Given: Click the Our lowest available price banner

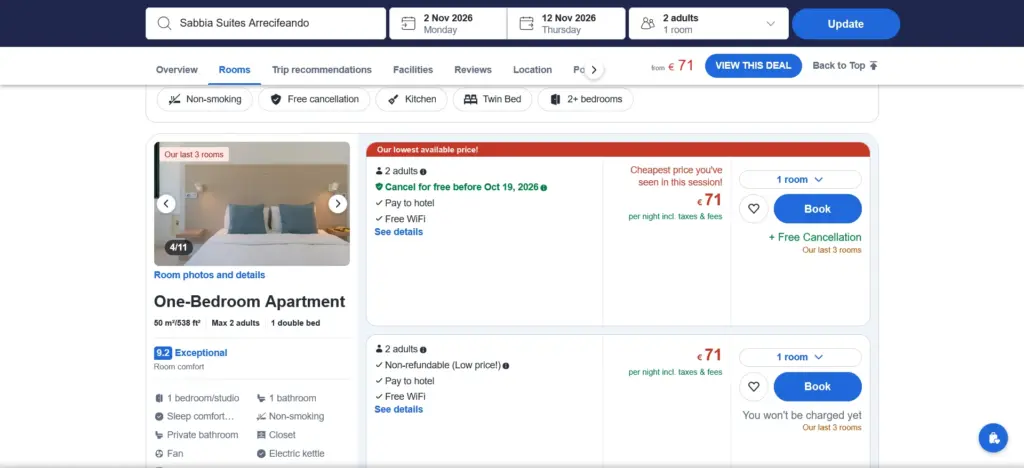Looking at the screenshot, I should click(x=618, y=149).
